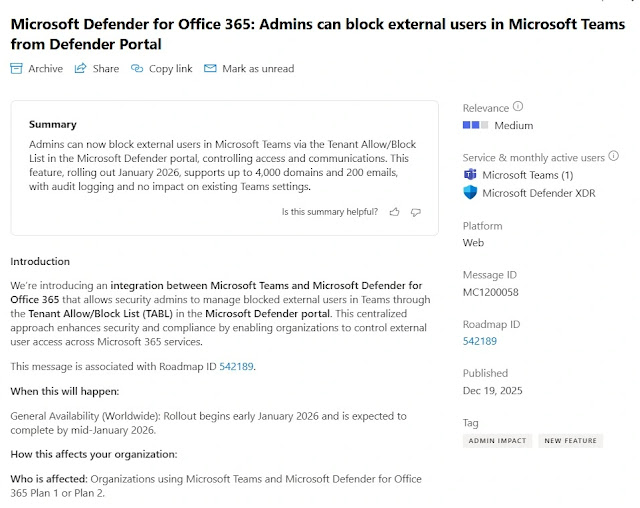Click the 'Is this summary helpful?' text
640x508 pixels.
(330, 212)
